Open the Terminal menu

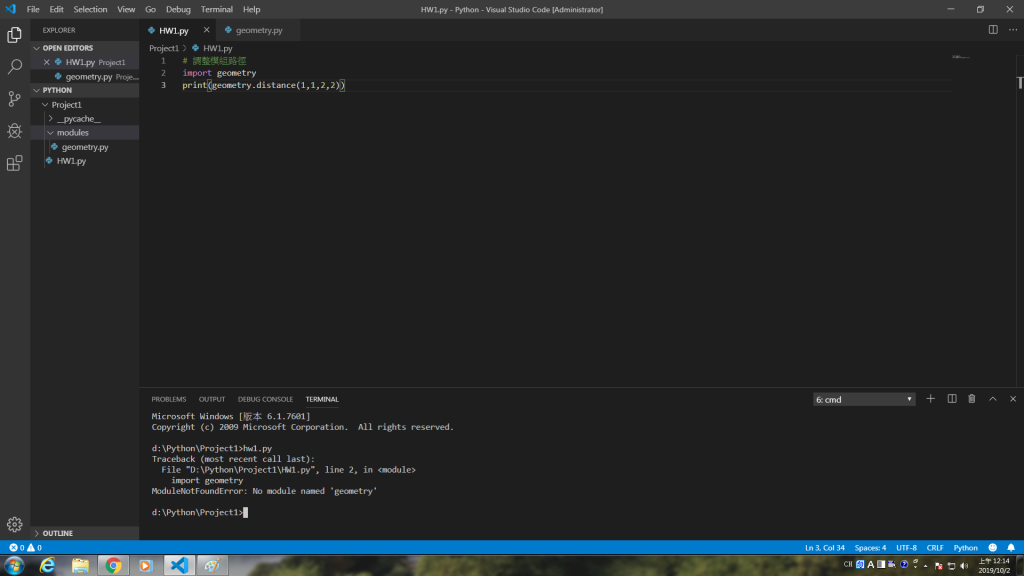tap(216, 9)
